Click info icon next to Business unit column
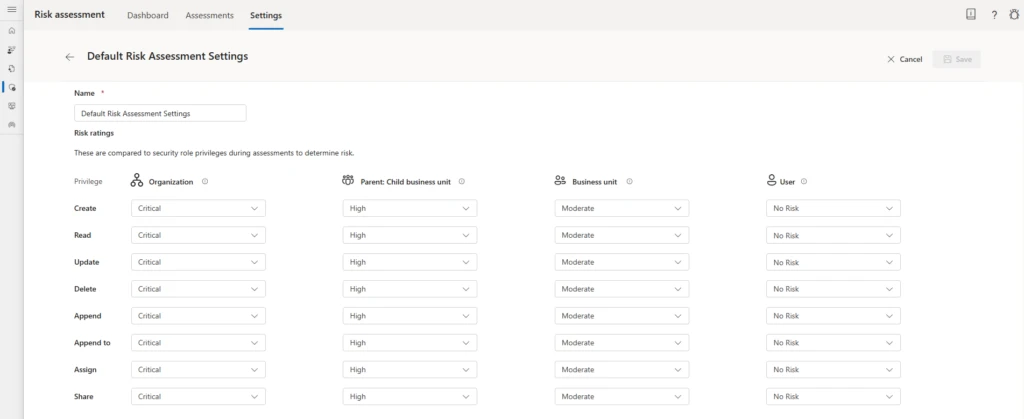Screen dimensions: 1024x419 pos(627,182)
